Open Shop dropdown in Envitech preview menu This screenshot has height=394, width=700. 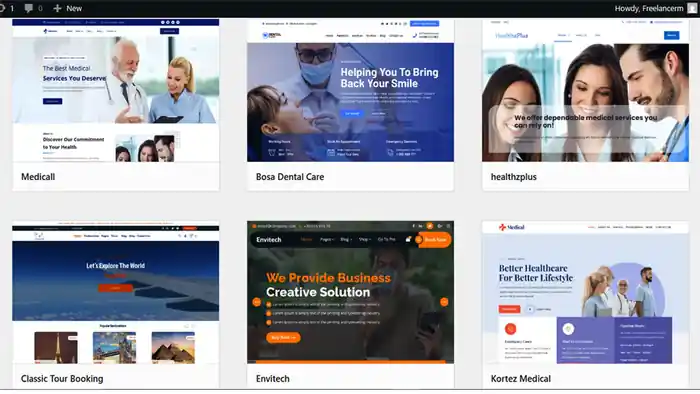pyautogui.click(x=365, y=240)
